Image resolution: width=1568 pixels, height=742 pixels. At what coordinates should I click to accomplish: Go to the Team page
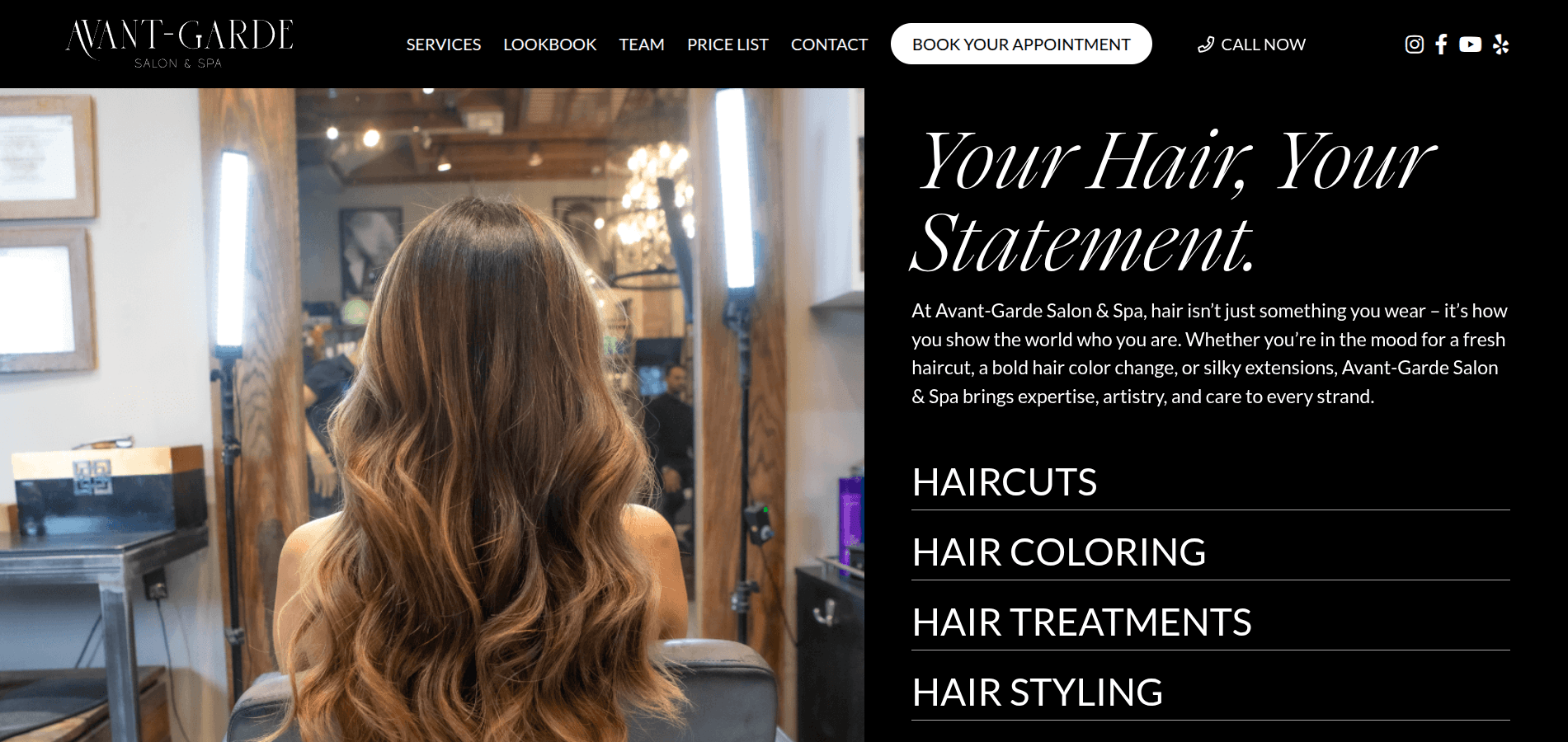tap(642, 45)
